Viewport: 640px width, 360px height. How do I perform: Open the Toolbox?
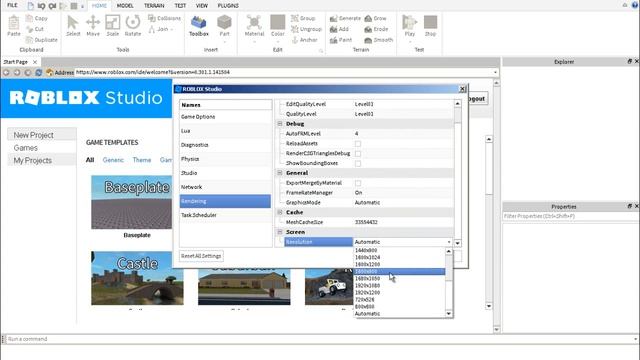coord(199,25)
